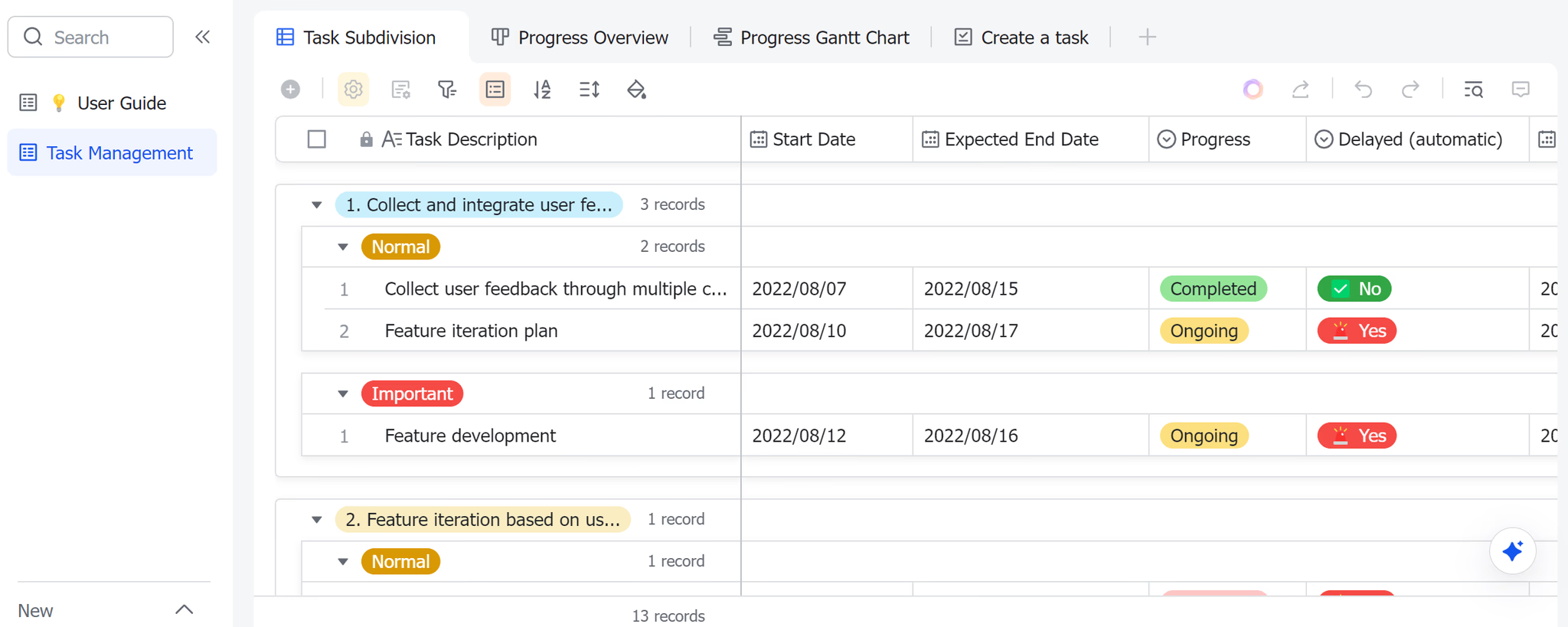Undo last action with undo arrow
Image resolution: width=1568 pixels, height=627 pixels.
coord(1364,90)
